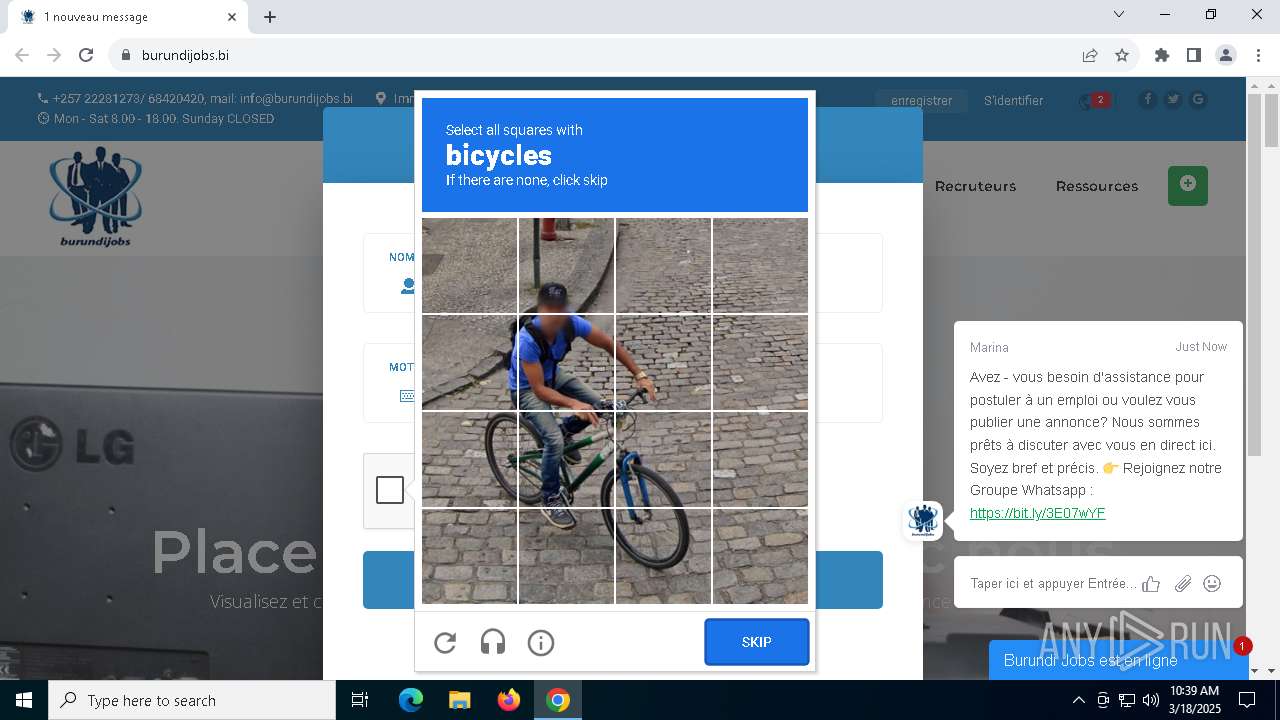Reload the burundijobs page

(86, 55)
